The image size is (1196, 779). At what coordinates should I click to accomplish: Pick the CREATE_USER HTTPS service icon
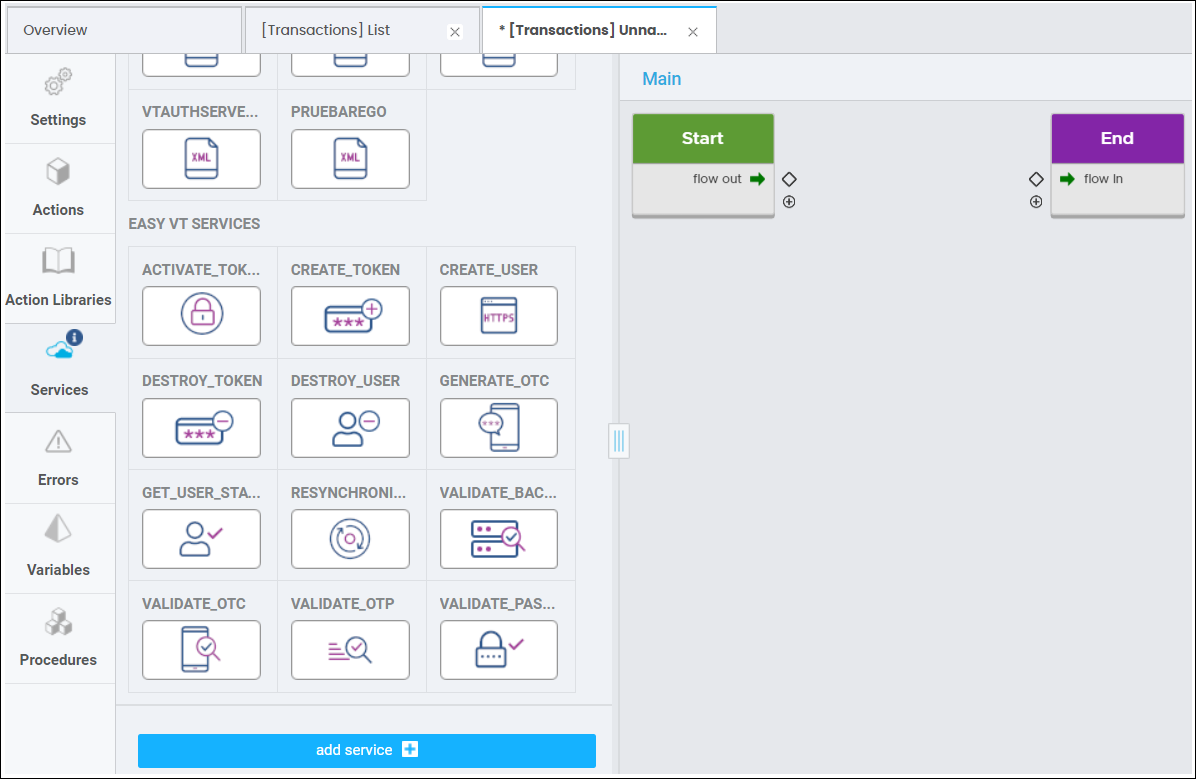pos(499,316)
